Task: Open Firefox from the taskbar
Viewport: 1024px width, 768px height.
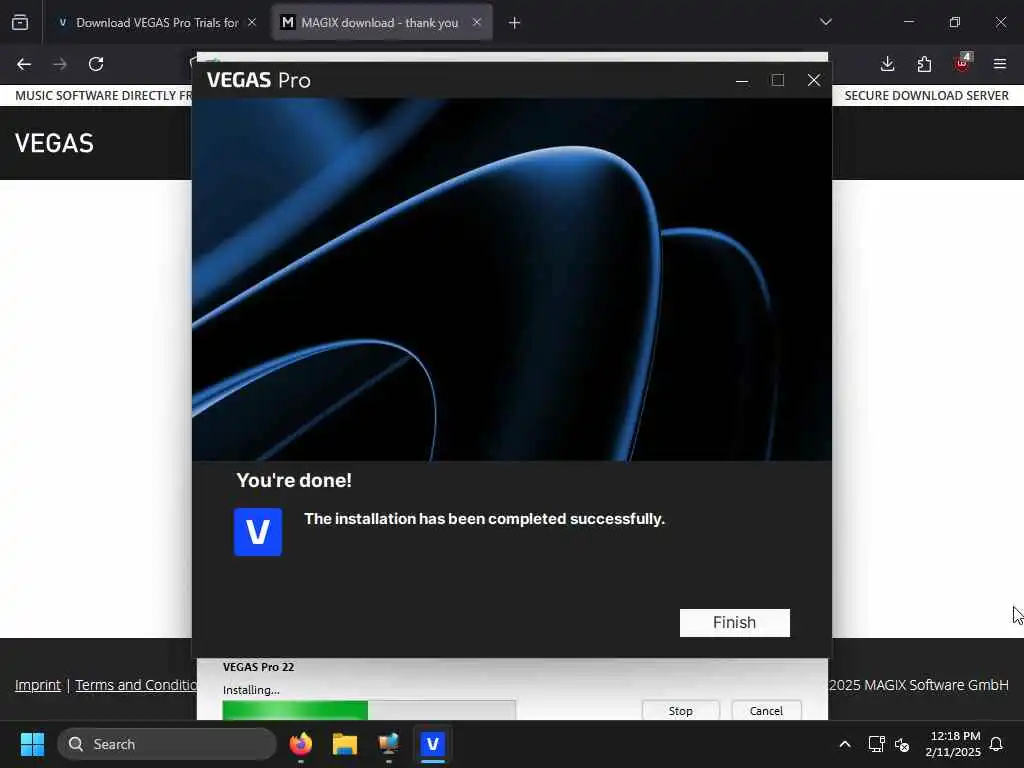Action: click(301, 744)
